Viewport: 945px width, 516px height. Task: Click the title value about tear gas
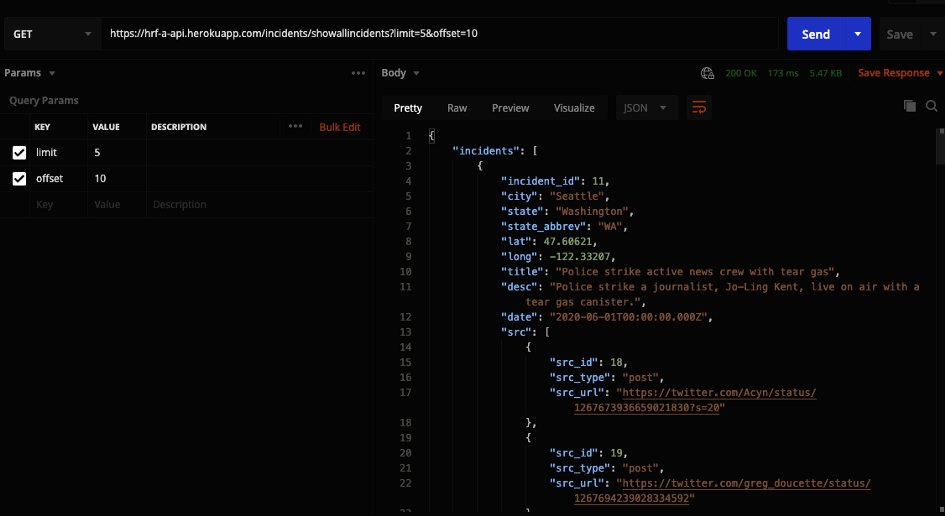pos(694,271)
